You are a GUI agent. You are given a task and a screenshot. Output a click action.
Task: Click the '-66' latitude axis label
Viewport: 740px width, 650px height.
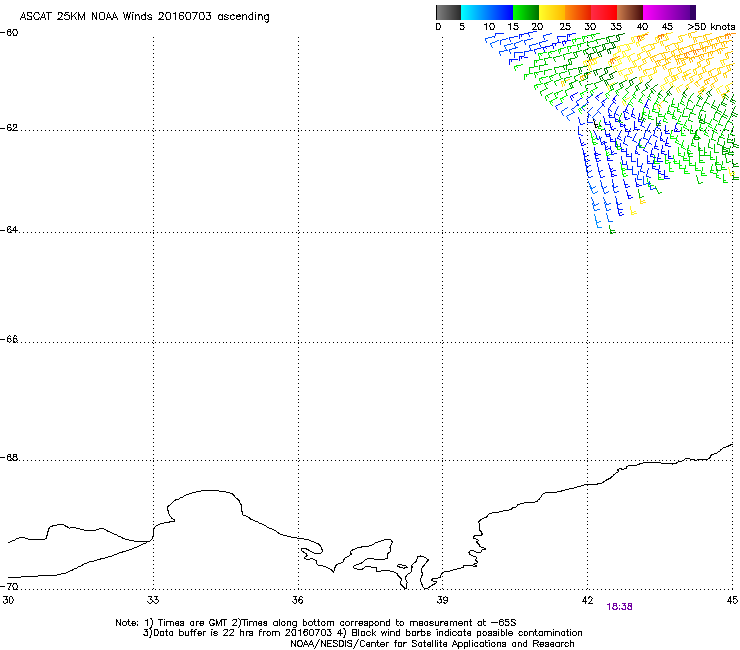coord(9,339)
